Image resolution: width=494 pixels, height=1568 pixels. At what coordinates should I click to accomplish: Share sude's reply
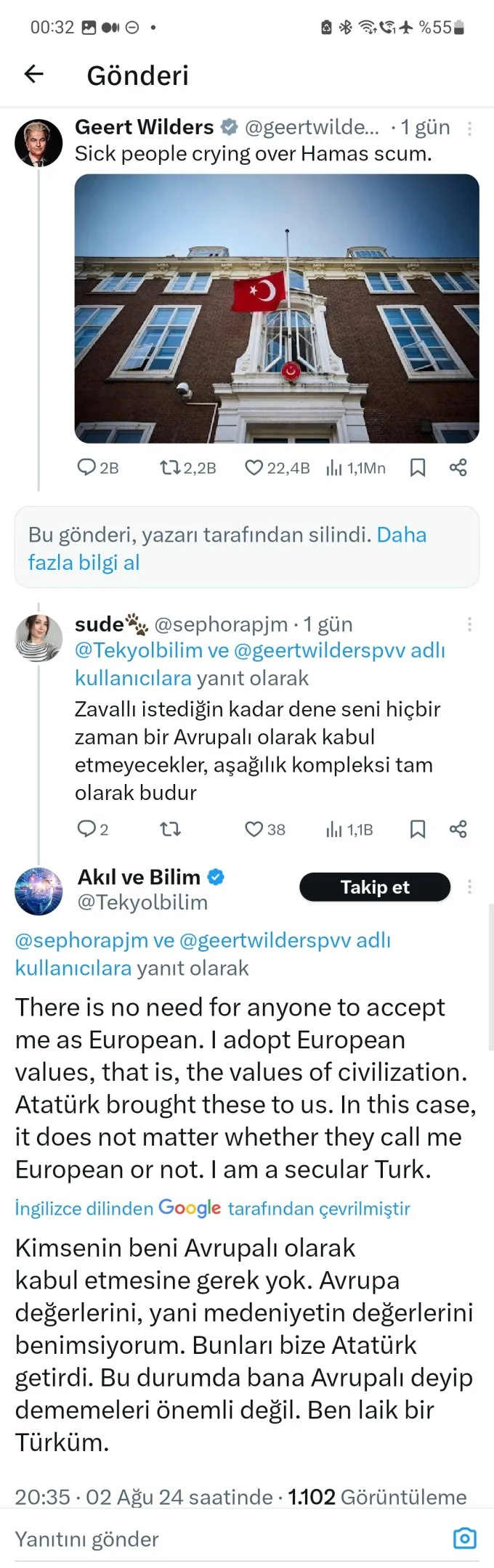point(458,829)
